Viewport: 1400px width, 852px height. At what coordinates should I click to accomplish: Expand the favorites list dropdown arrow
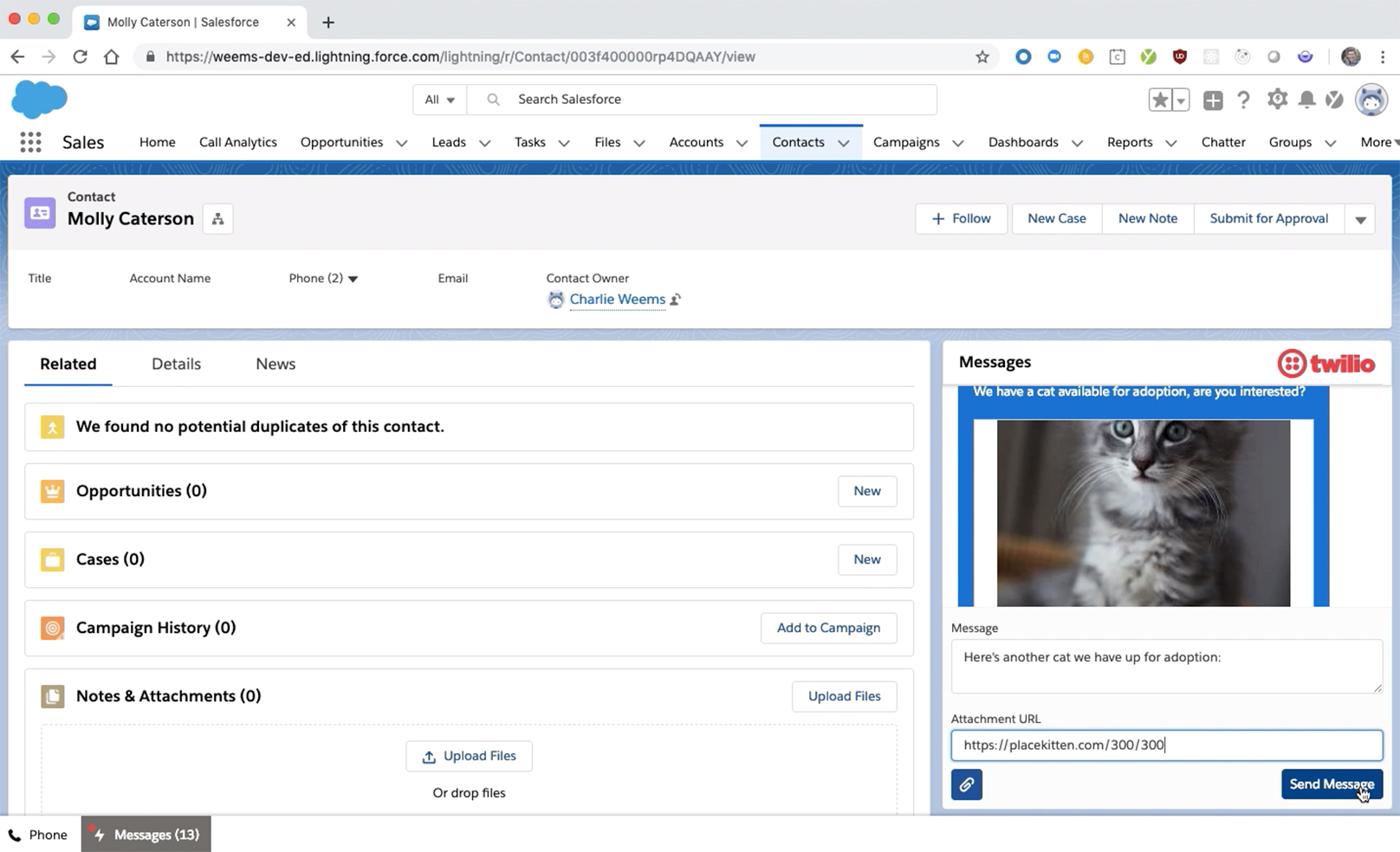(x=1181, y=100)
